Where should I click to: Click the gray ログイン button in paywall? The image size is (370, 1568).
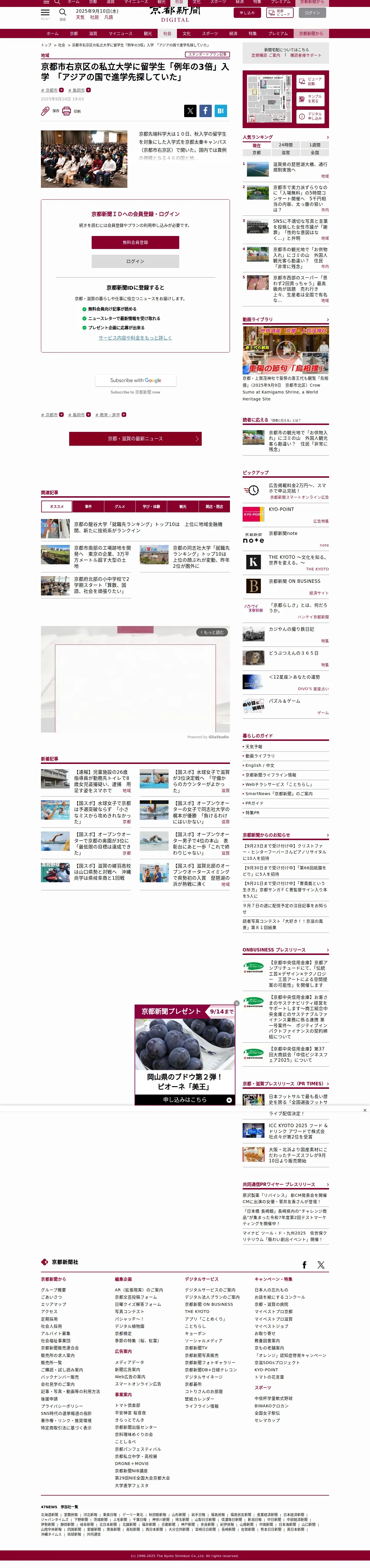click(x=135, y=261)
